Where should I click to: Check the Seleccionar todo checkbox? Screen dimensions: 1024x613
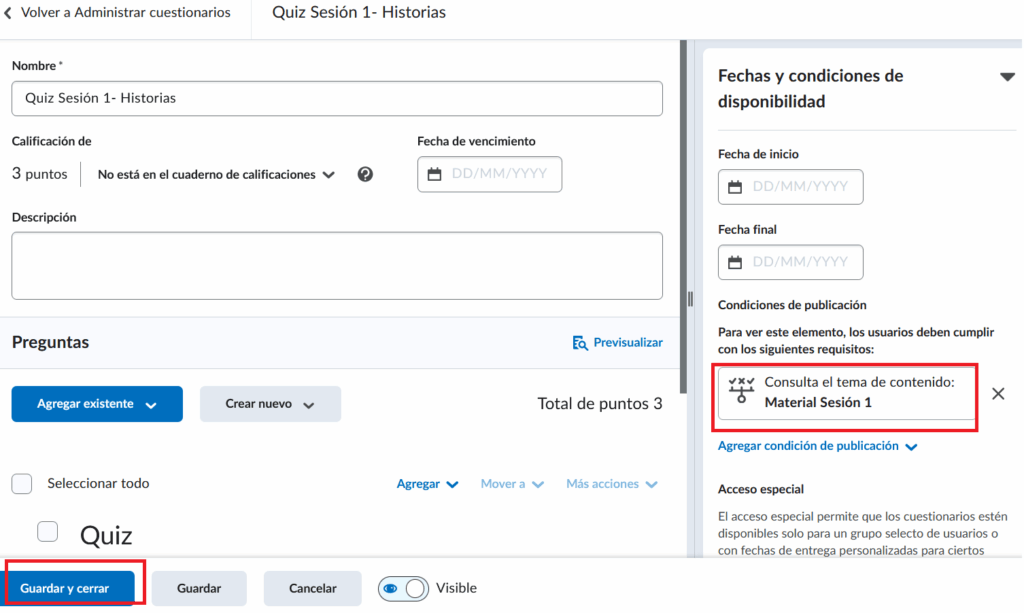point(22,484)
